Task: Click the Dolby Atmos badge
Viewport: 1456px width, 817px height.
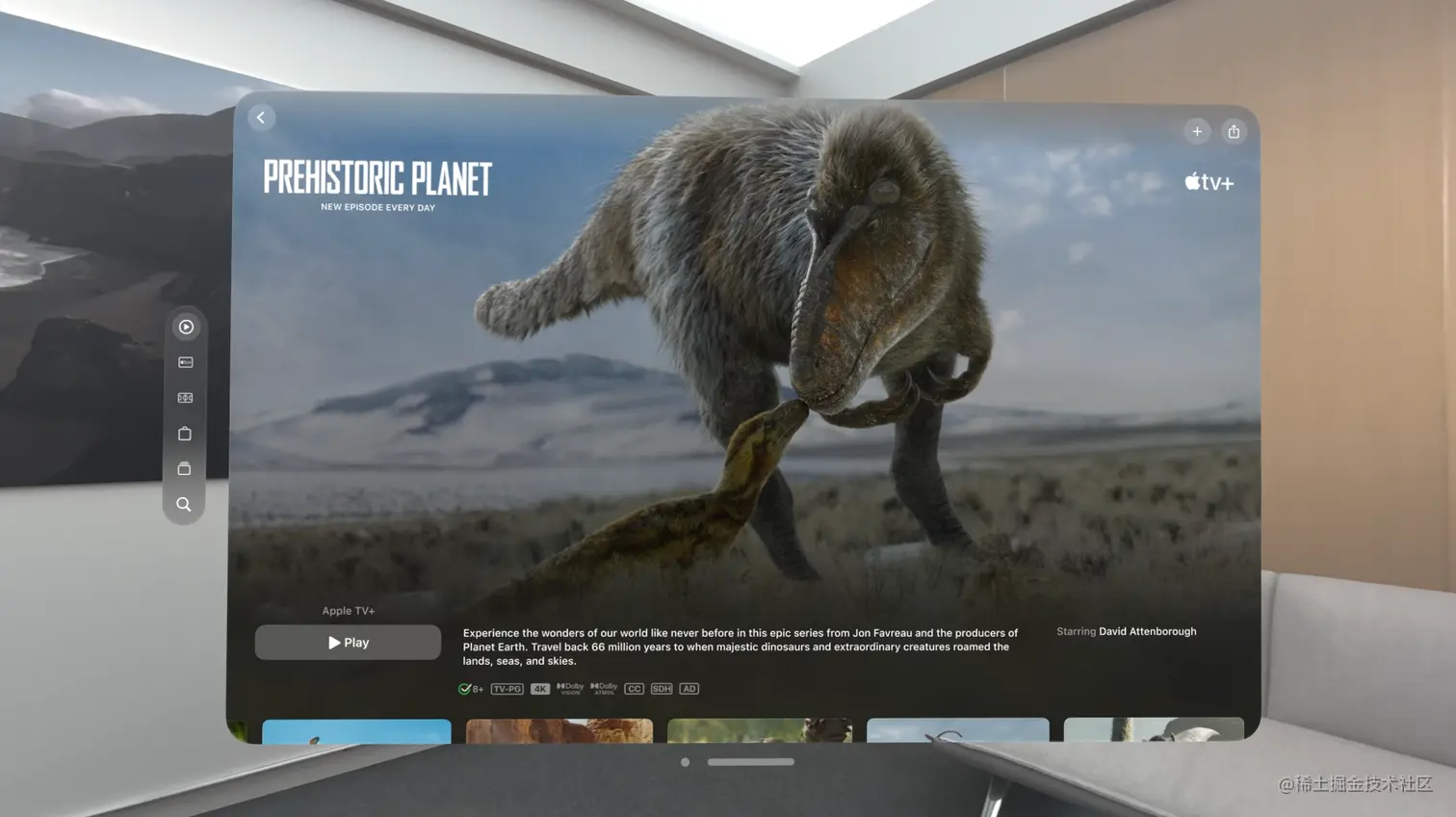Action: pyautogui.click(x=604, y=689)
